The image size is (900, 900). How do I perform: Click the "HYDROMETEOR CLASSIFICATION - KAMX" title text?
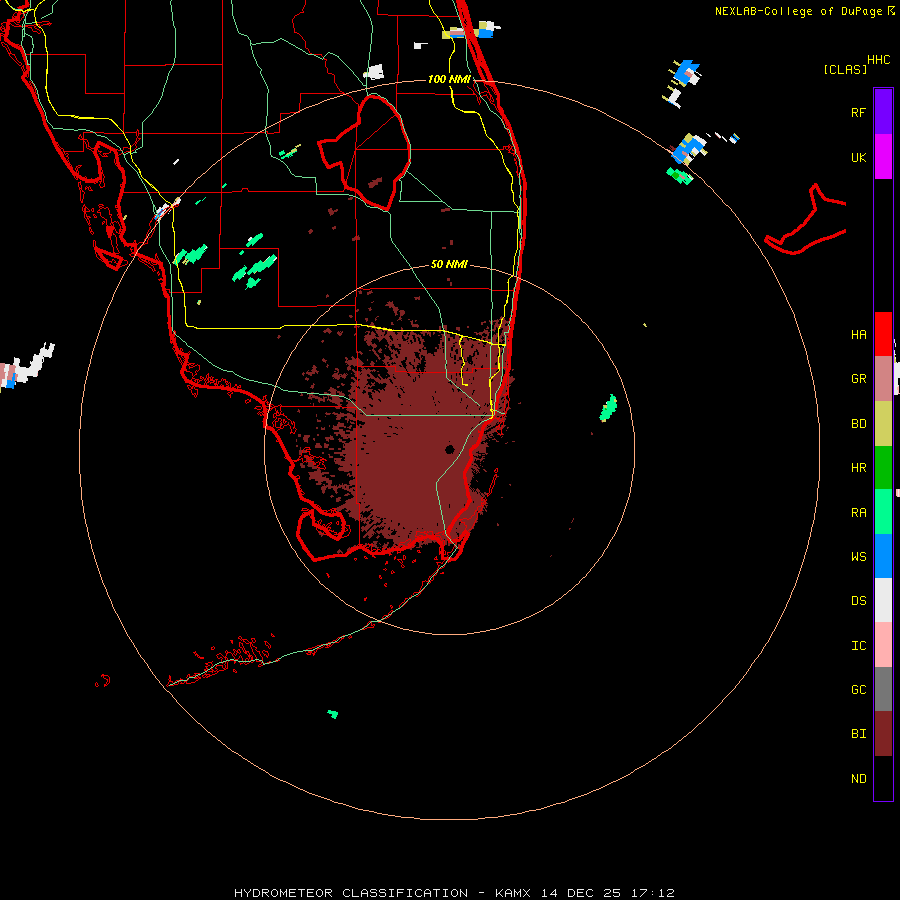pyautogui.click(x=382, y=893)
